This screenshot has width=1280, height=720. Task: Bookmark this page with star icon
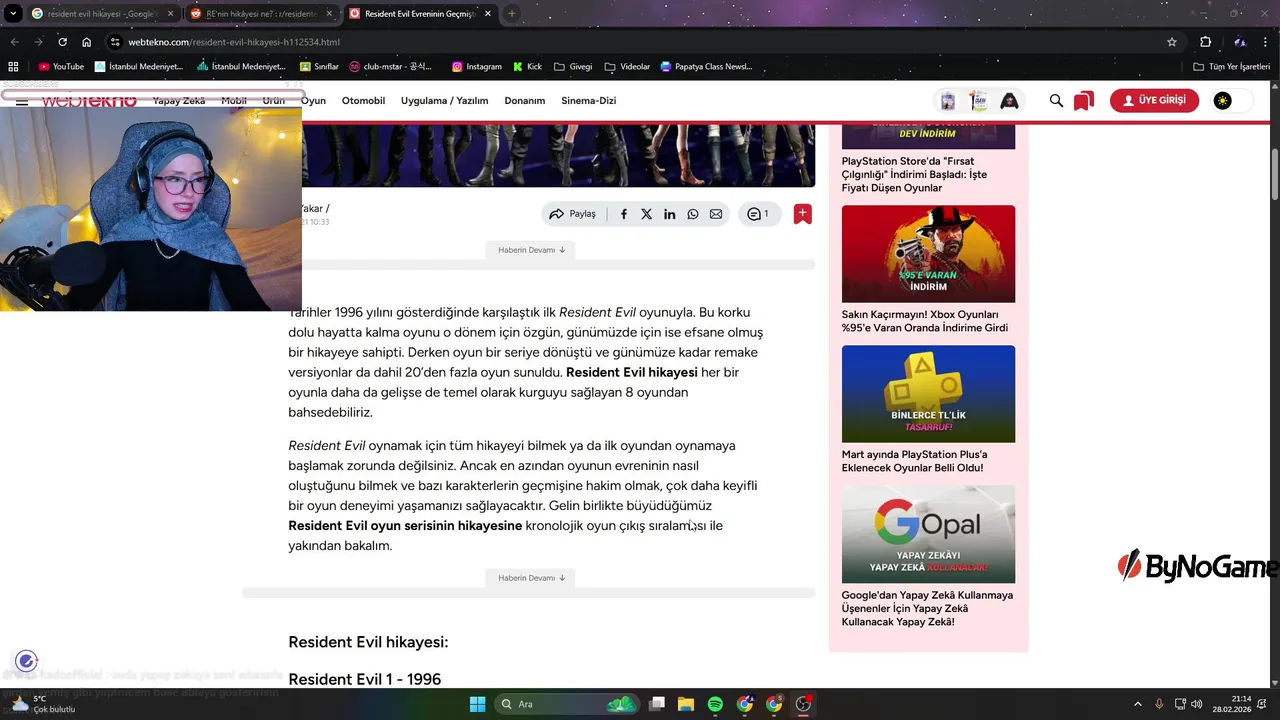[1172, 42]
